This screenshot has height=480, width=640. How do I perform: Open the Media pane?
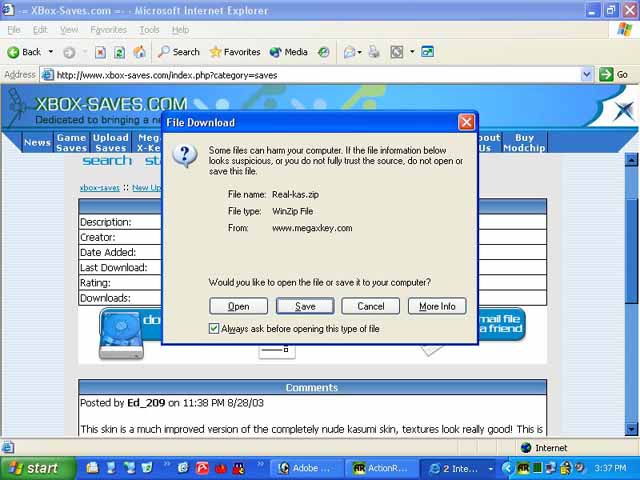pyautogui.click(x=289, y=52)
